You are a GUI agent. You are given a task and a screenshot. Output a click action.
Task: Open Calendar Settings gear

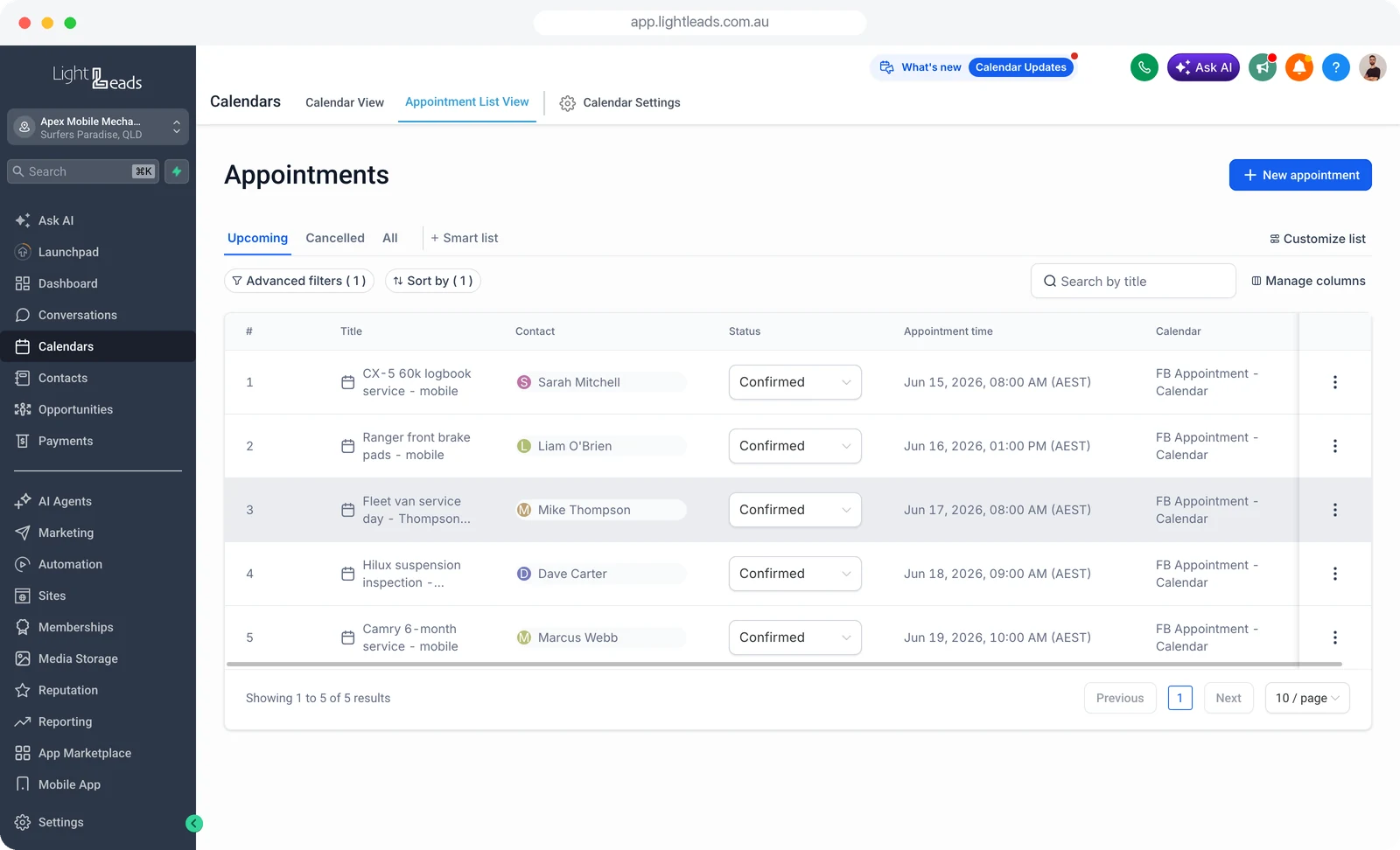[567, 103]
